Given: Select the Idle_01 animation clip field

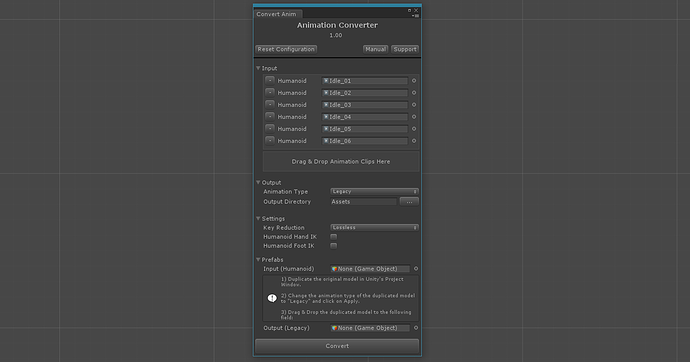Looking at the screenshot, I should coord(365,81).
